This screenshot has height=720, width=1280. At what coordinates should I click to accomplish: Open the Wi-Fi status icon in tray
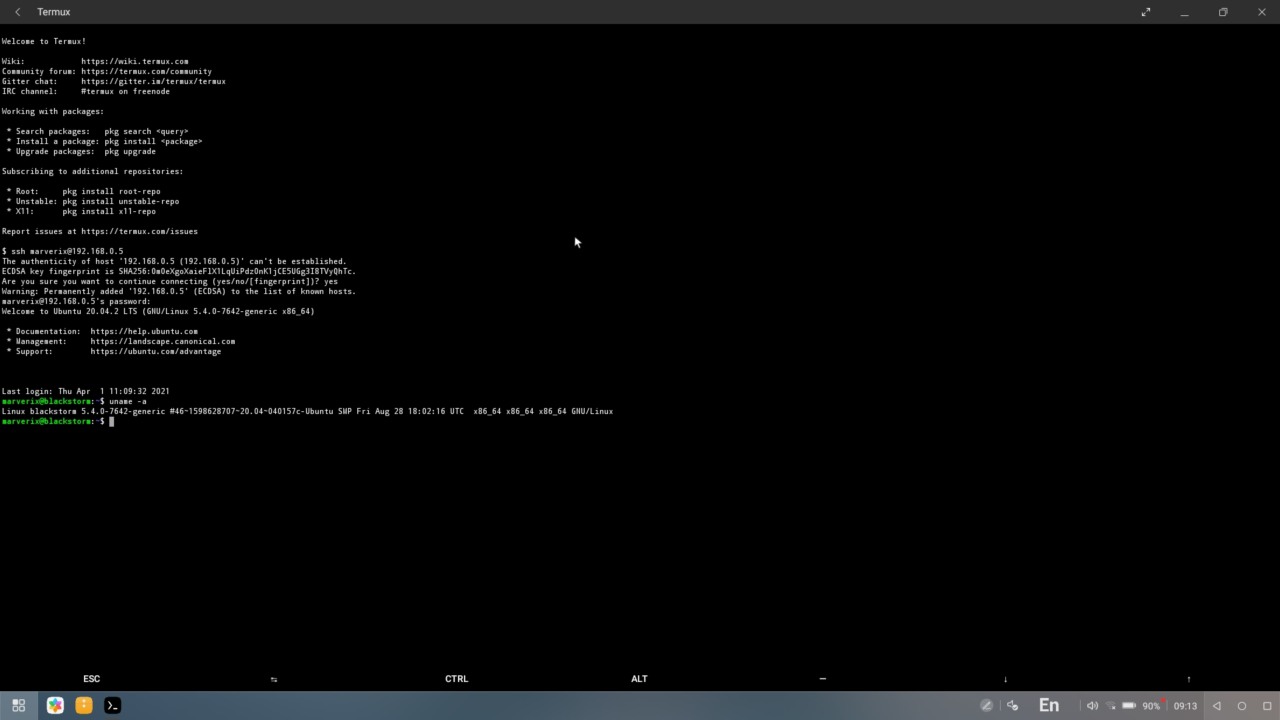coord(1110,705)
